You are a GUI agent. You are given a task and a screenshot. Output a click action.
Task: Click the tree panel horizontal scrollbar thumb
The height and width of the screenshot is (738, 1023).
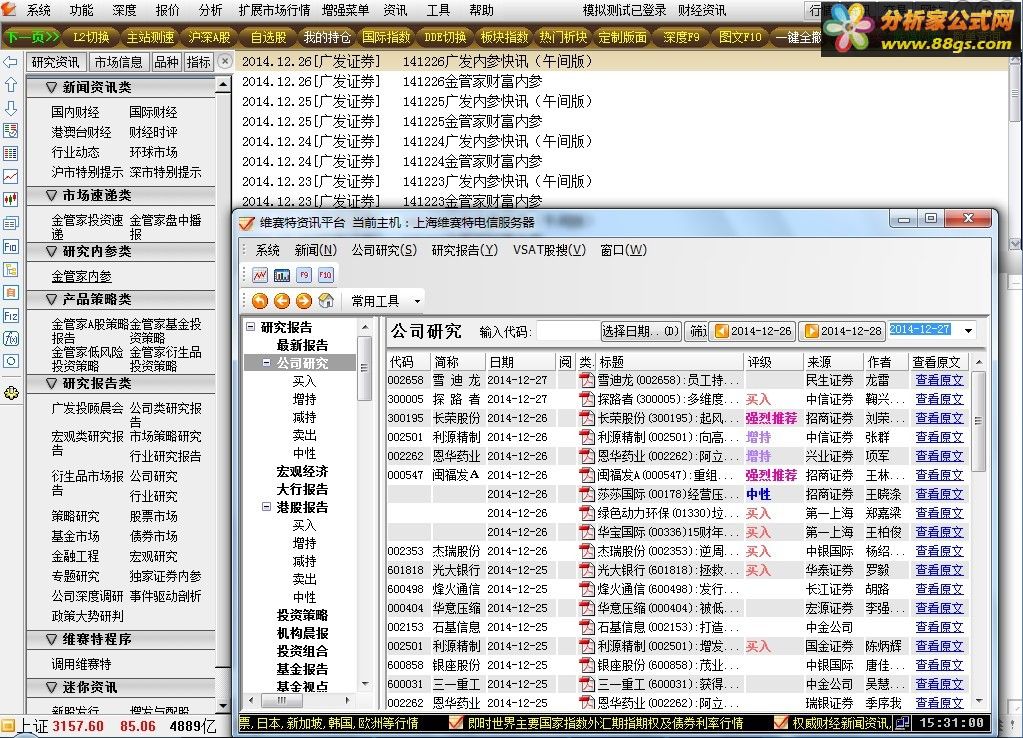click(282, 700)
